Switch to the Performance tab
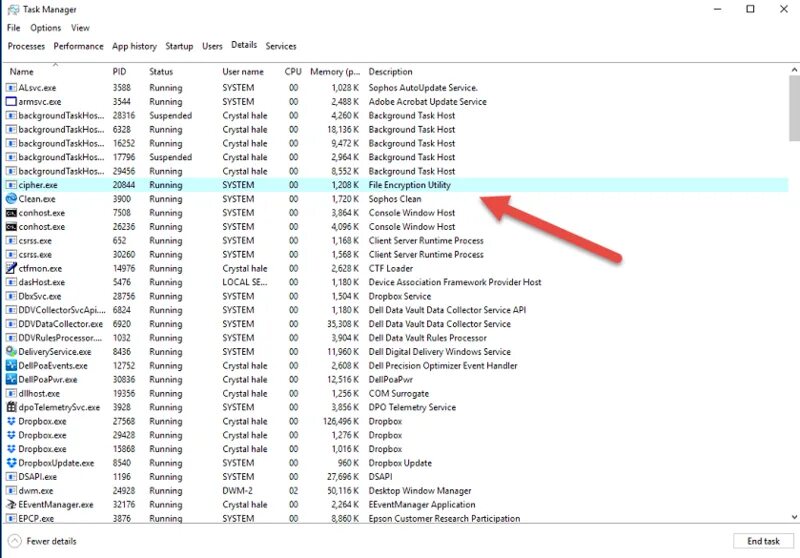800x558 pixels. point(78,46)
